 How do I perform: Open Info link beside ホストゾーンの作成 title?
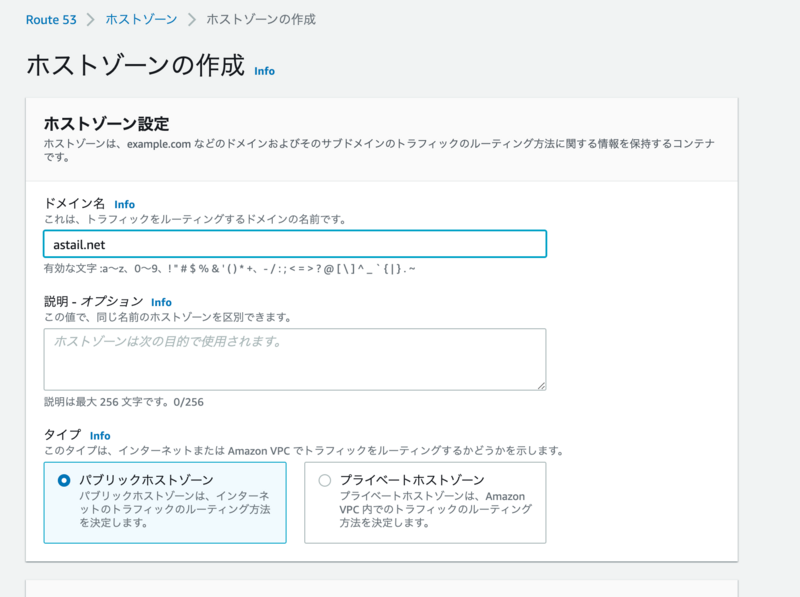point(264,71)
